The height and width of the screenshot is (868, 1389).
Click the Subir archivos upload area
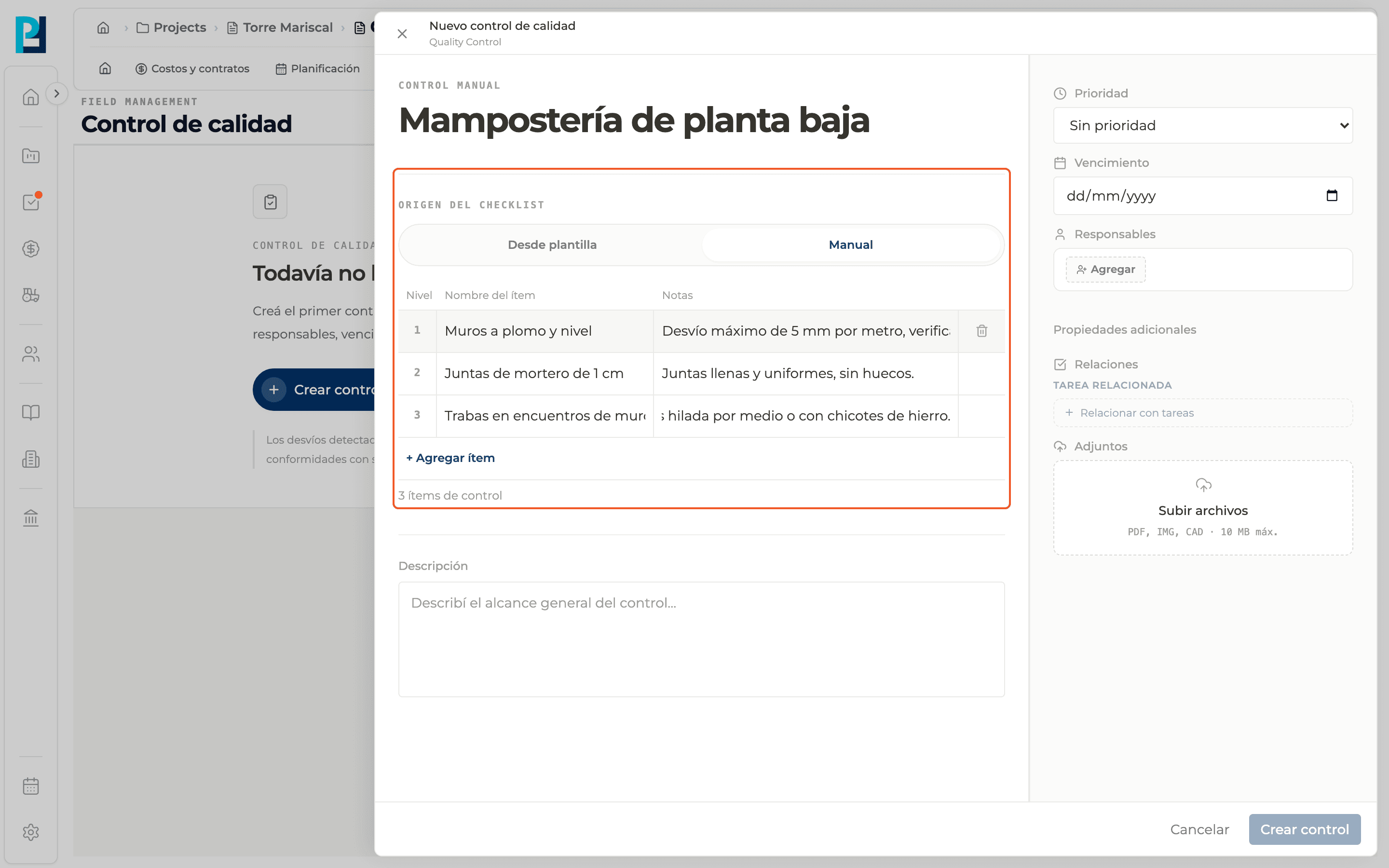(1203, 507)
